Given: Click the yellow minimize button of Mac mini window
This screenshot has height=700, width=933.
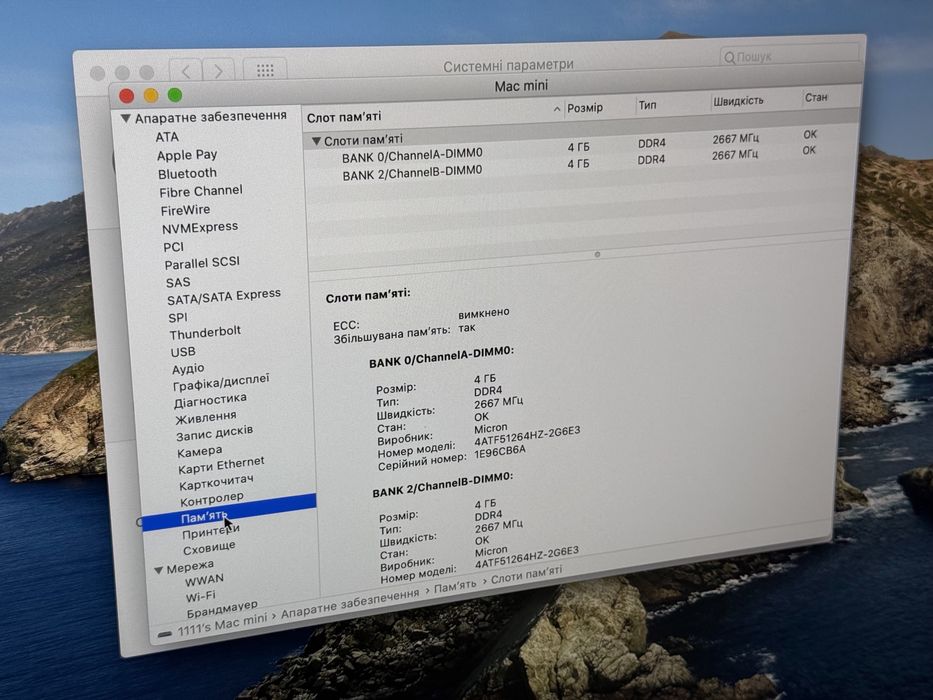Looking at the screenshot, I should pyautogui.click(x=151, y=96).
